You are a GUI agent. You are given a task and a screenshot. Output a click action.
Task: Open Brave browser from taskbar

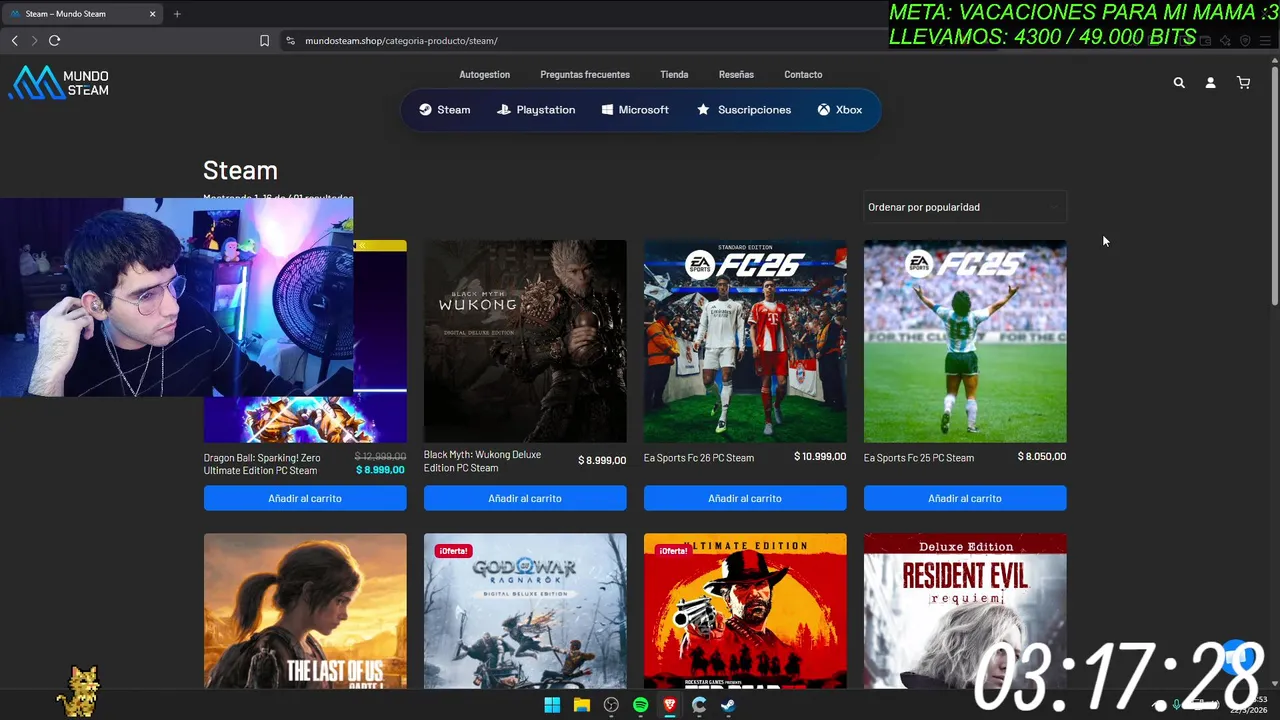670,705
